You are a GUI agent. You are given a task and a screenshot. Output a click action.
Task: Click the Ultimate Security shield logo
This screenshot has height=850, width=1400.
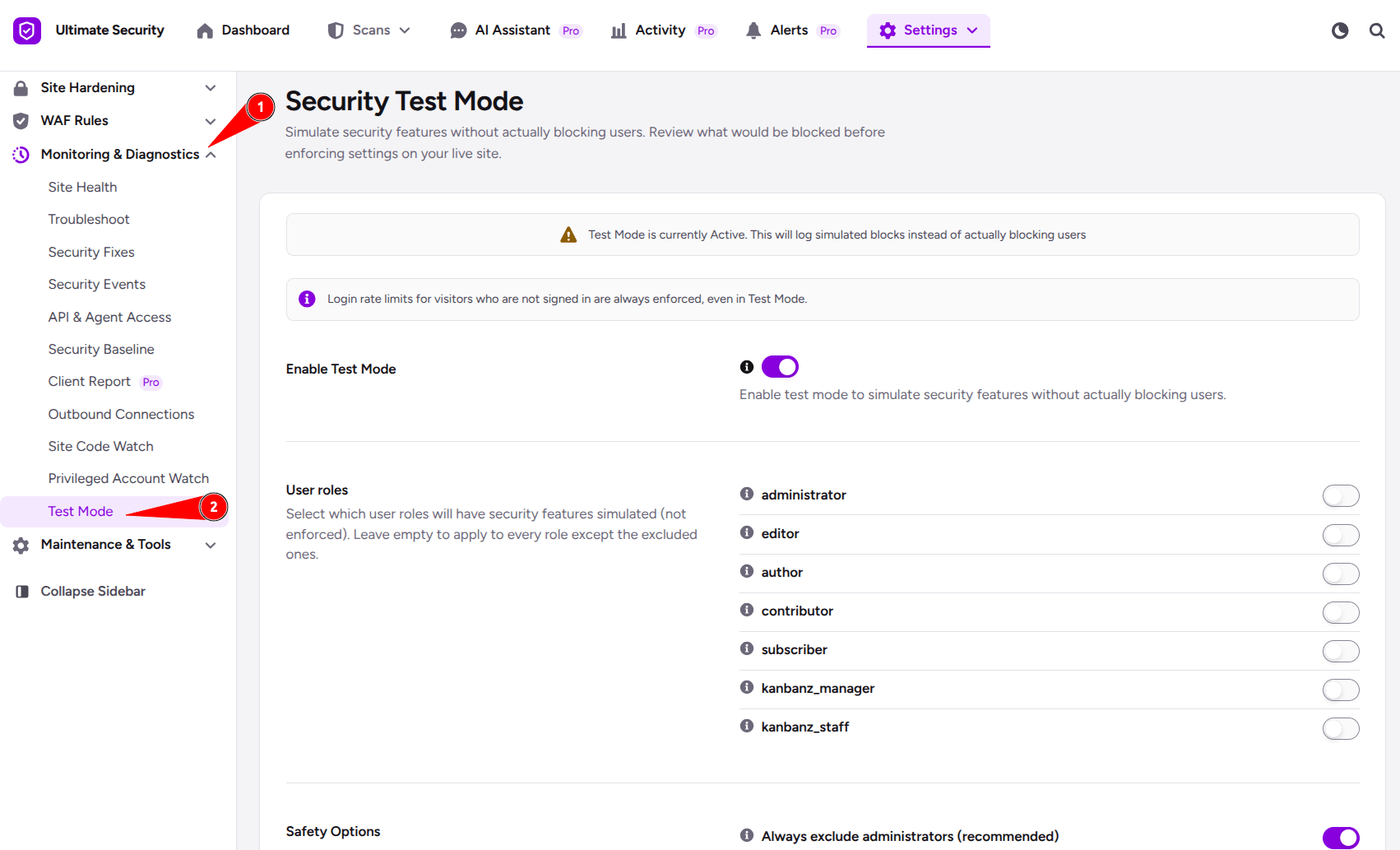point(27,30)
